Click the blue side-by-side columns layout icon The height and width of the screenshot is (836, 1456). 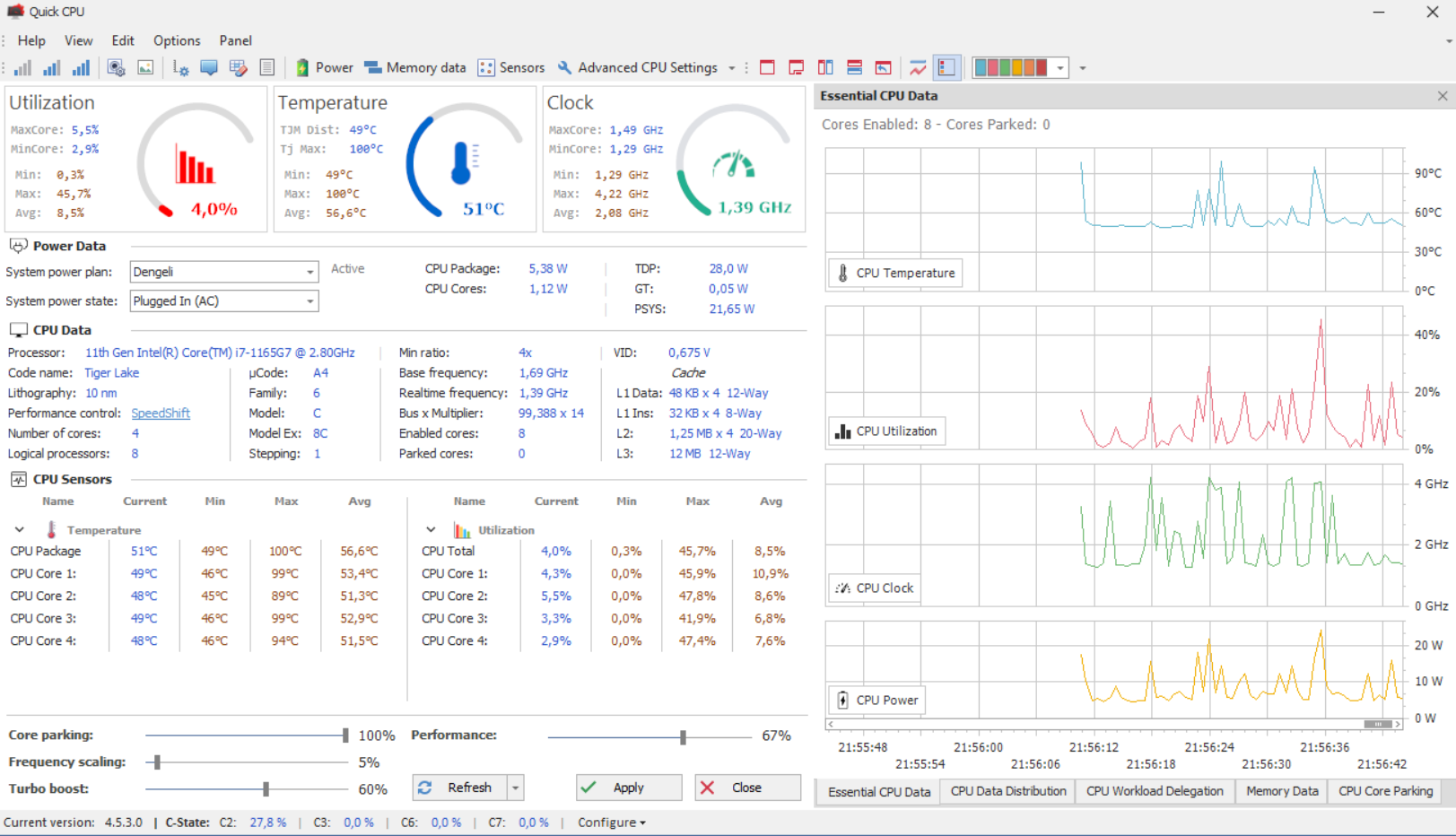tap(825, 68)
